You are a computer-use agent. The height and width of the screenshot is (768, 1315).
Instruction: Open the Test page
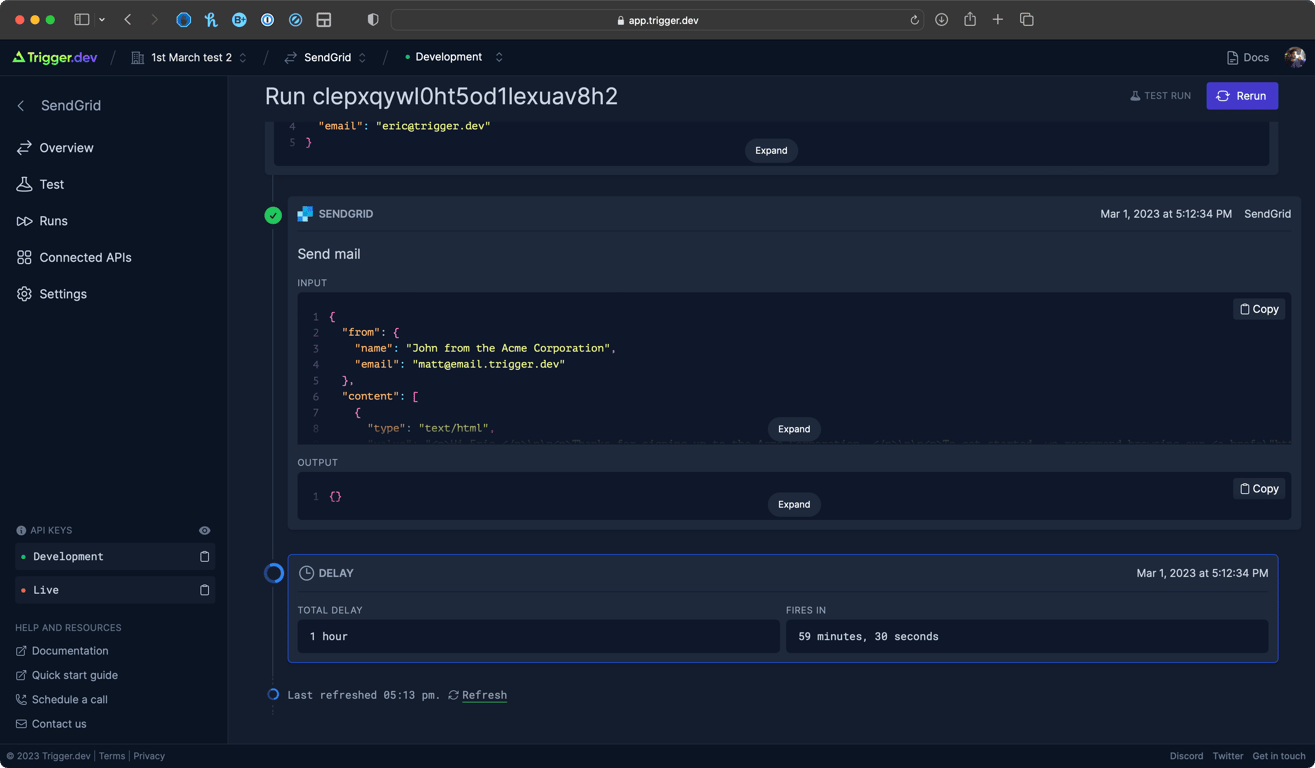pos(52,184)
